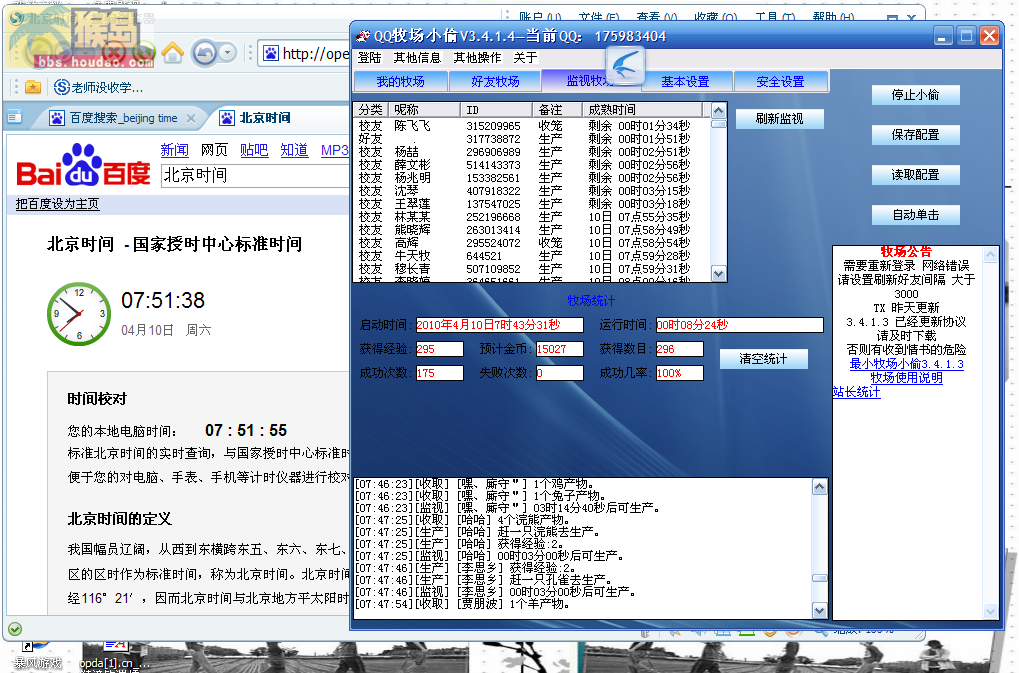Screen dimensions: 1019x673
Task: Open the back-history dropdown arrow
Action: [x=227, y=53]
